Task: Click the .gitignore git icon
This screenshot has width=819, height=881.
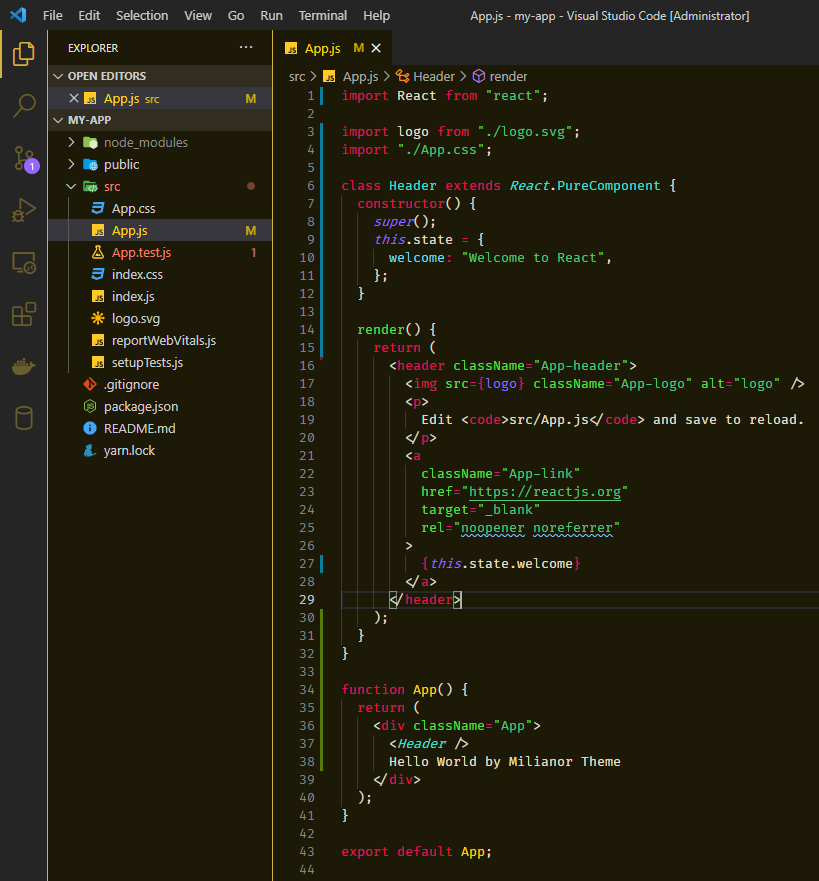Action: 90,384
